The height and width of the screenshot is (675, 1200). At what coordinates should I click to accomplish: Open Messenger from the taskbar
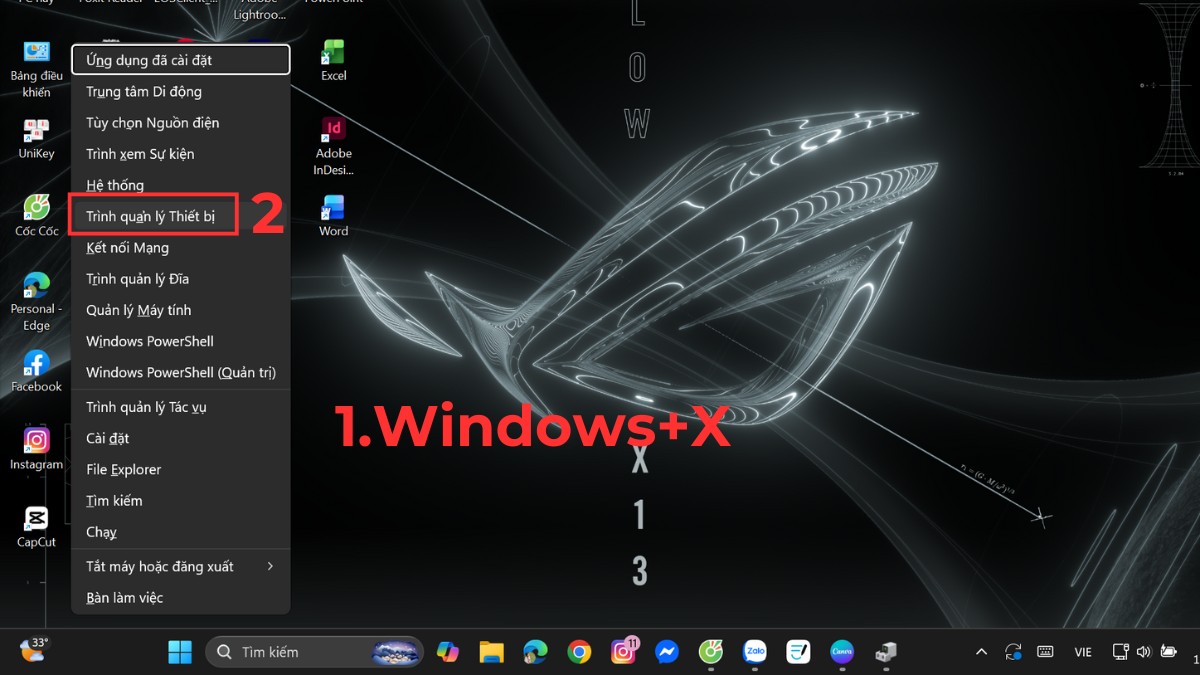click(667, 652)
